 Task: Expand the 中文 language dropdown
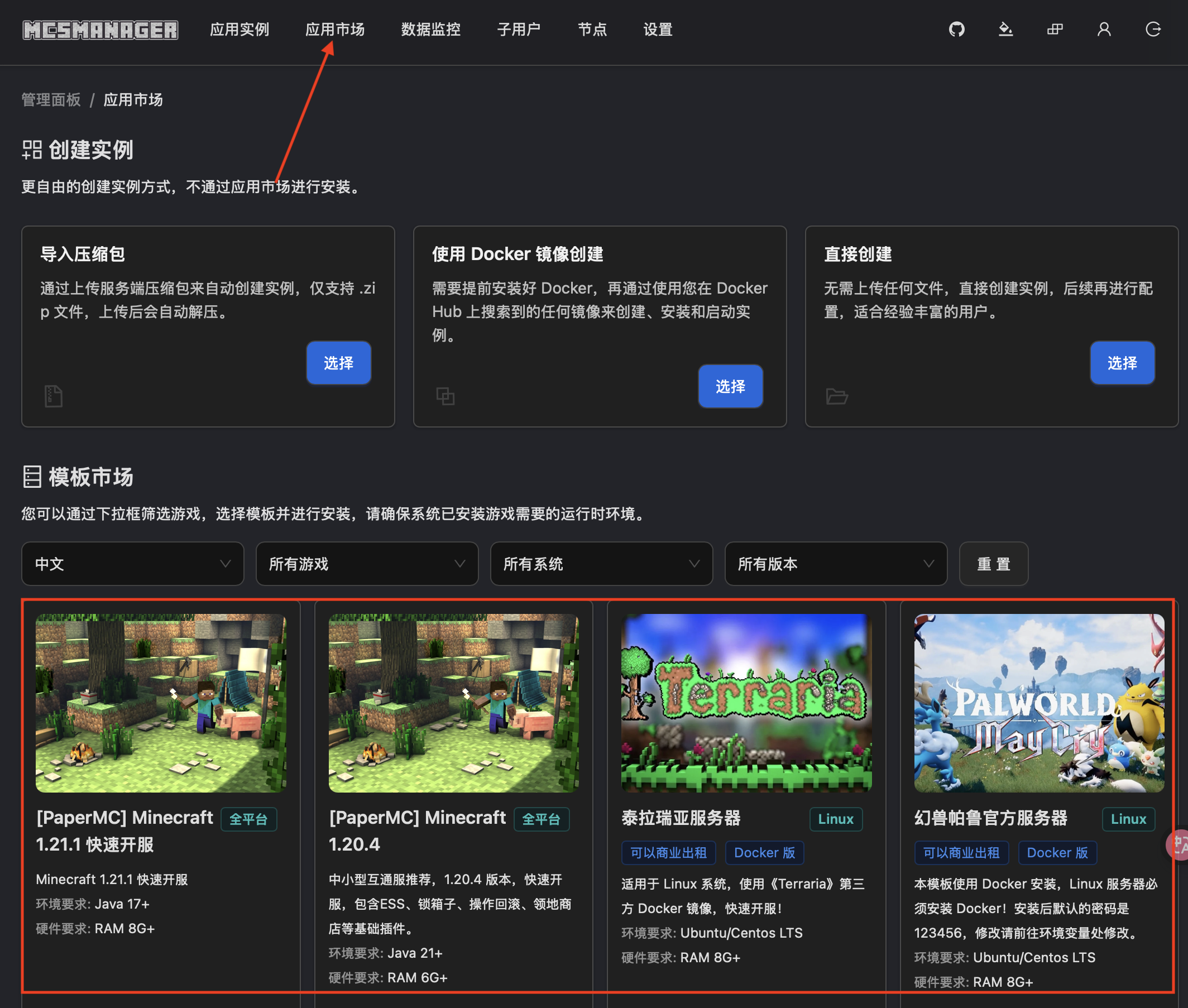pos(132,564)
